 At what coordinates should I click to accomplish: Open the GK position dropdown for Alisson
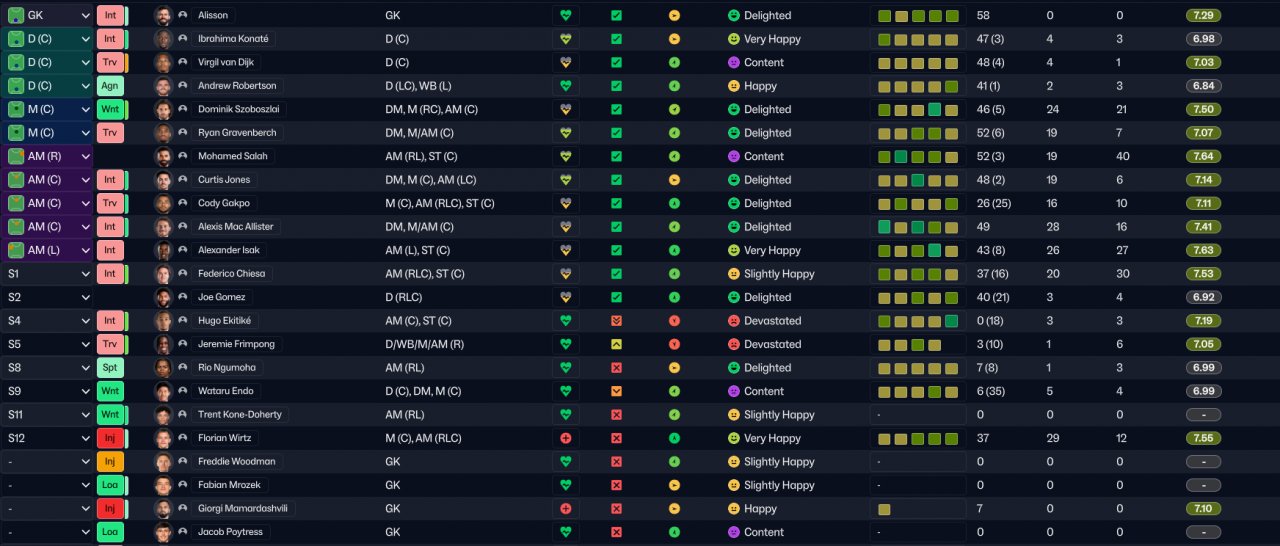[48, 16]
